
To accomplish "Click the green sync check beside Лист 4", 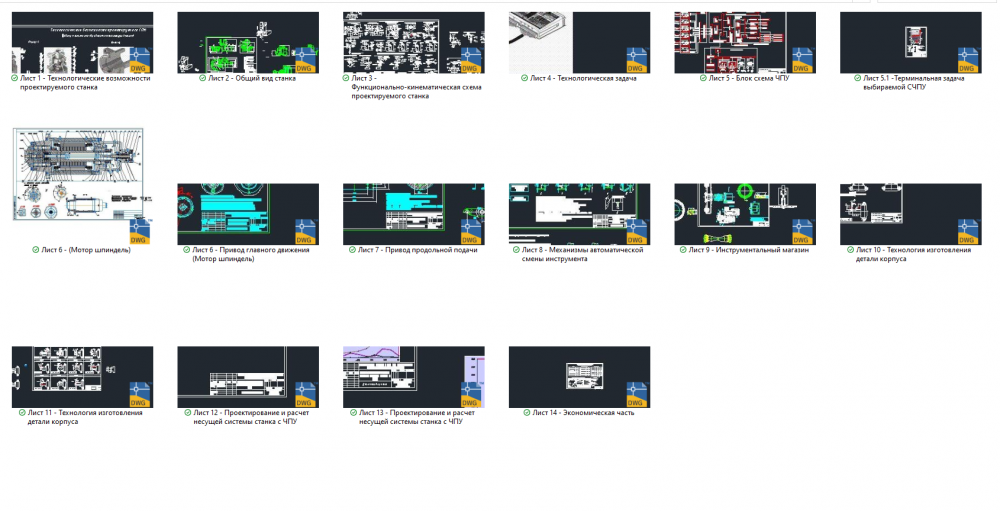I will (x=524, y=78).
